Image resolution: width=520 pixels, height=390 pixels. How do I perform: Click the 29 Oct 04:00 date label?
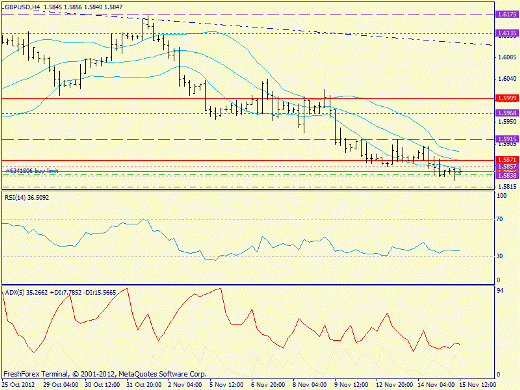pos(61,385)
